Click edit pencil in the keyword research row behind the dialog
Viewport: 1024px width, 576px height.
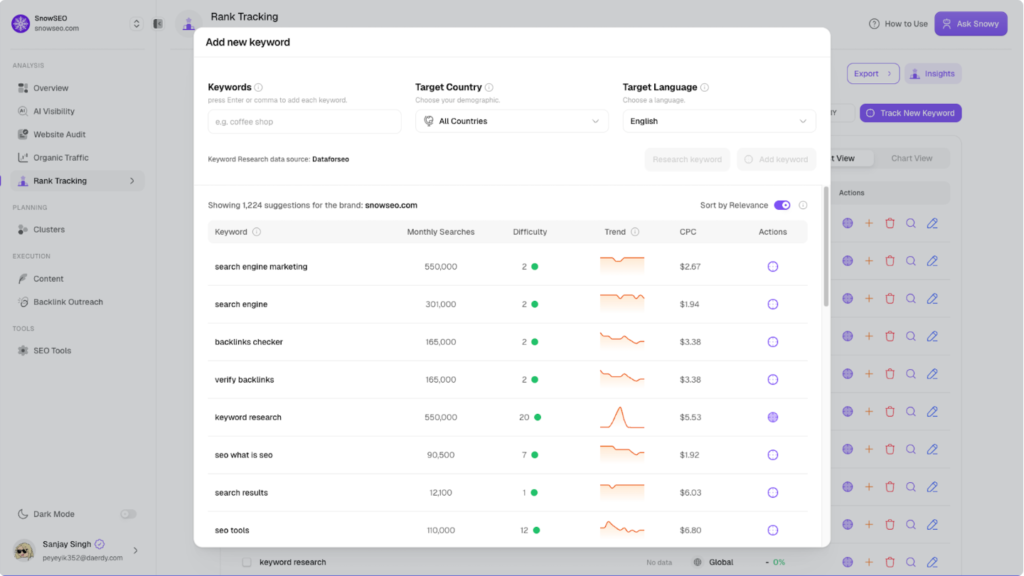pyautogui.click(x=932, y=562)
